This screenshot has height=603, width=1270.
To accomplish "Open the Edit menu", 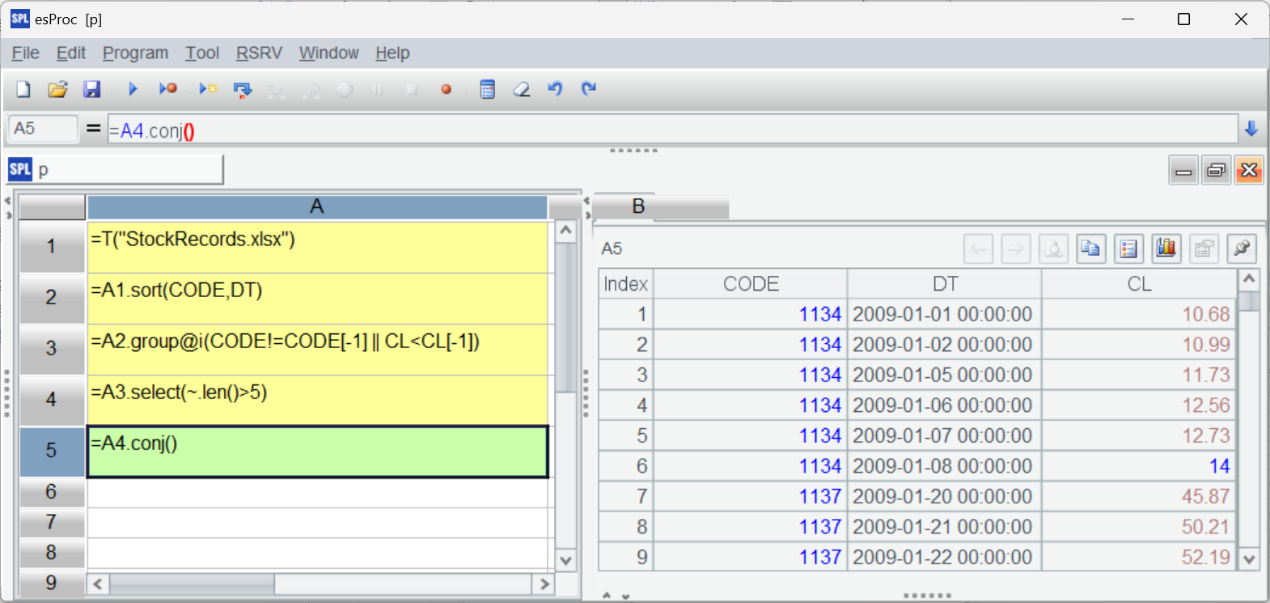I will [71, 53].
